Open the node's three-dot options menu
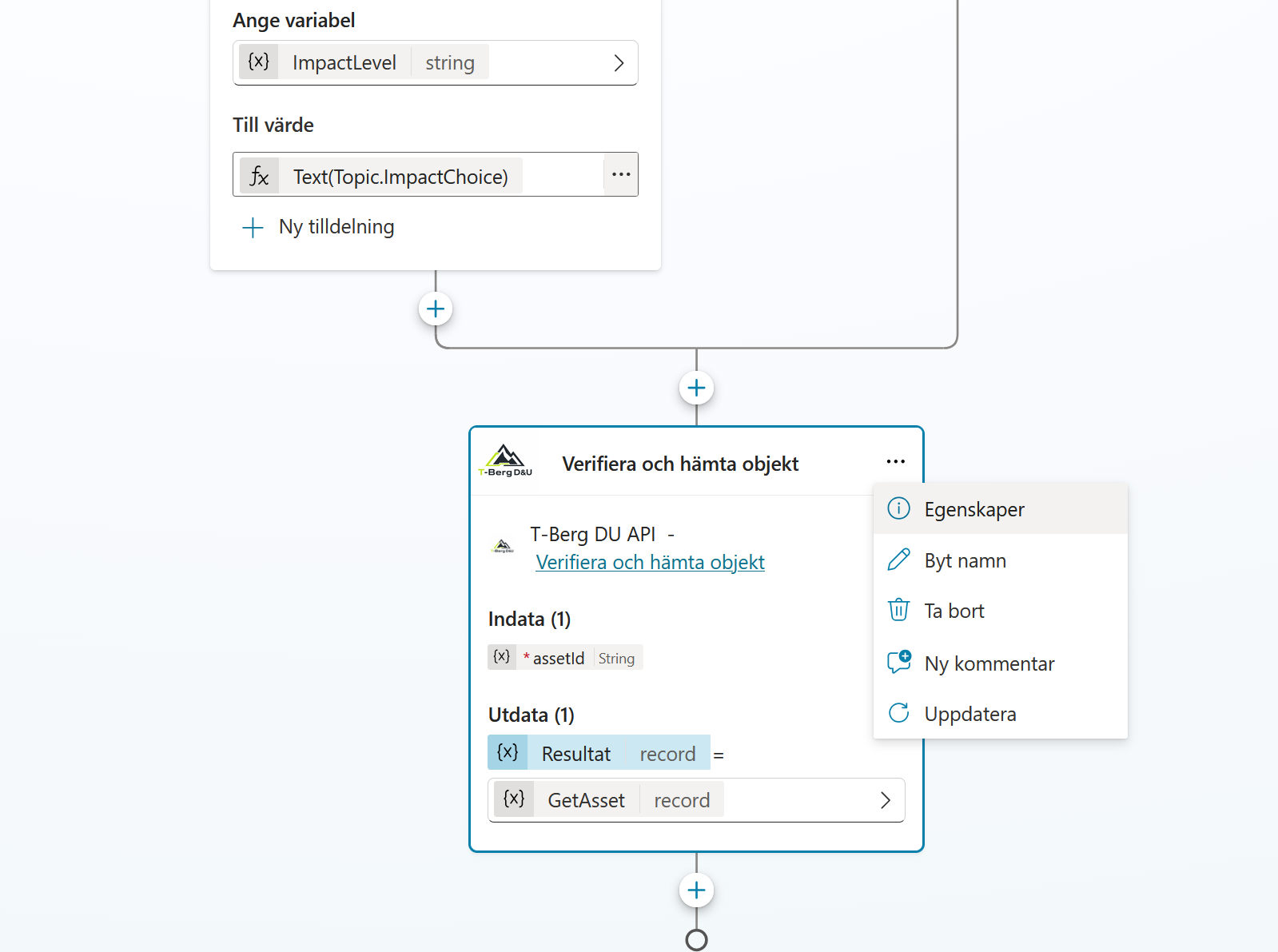This screenshot has height=952, width=1278. click(895, 461)
